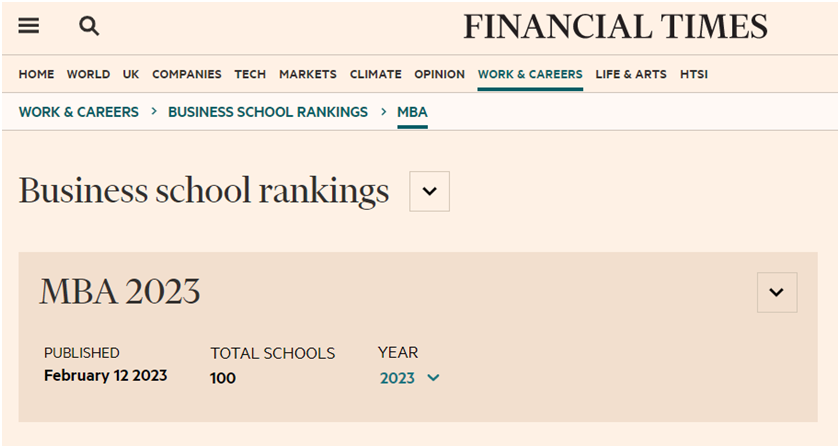The width and height of the screenshot is (840, 448).
Task: Navigate to the WORLD section
Action: pos(88,74)
